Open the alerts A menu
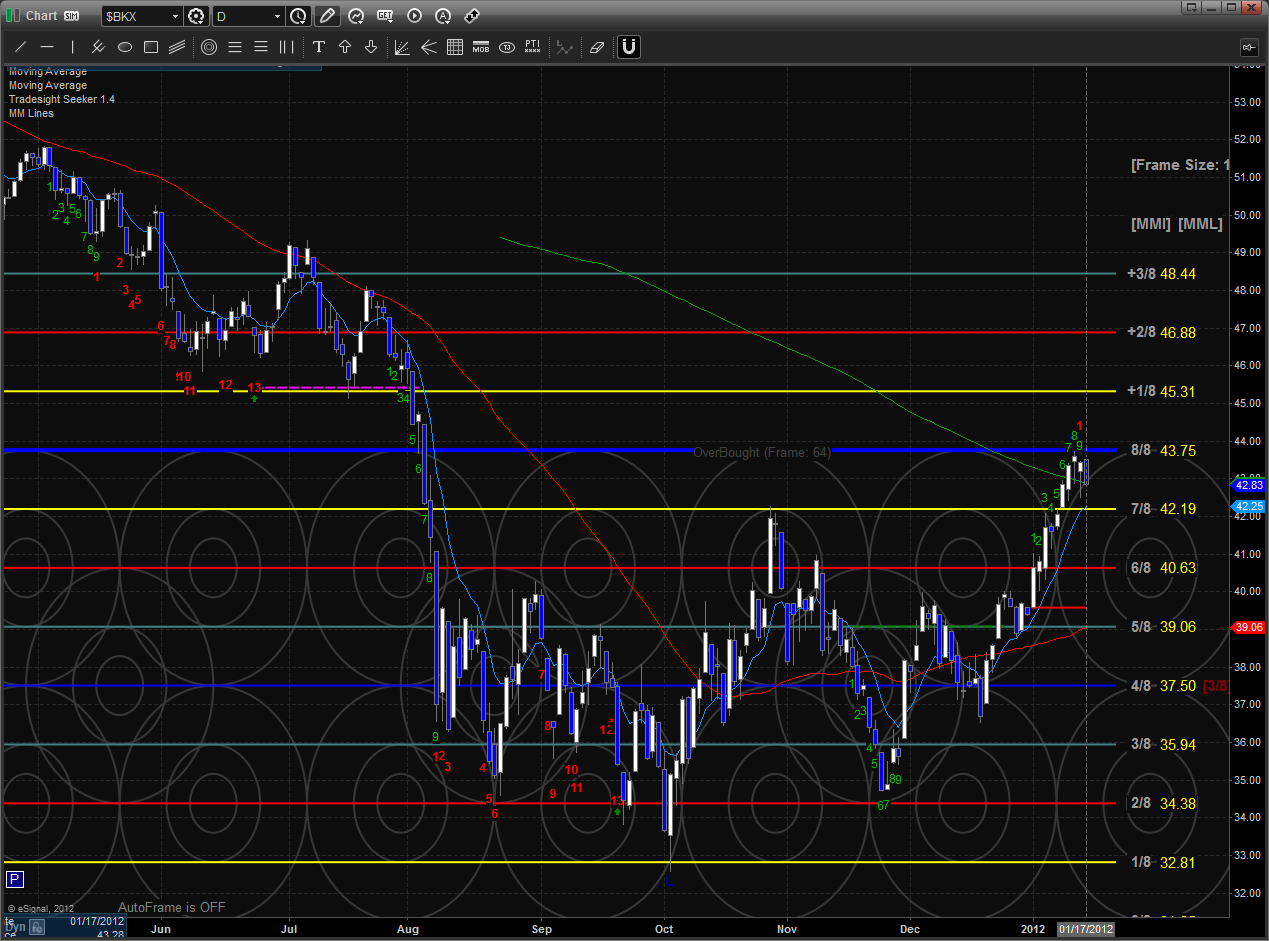The width and height of the screenshot is (1269, 941). [443, 16]
